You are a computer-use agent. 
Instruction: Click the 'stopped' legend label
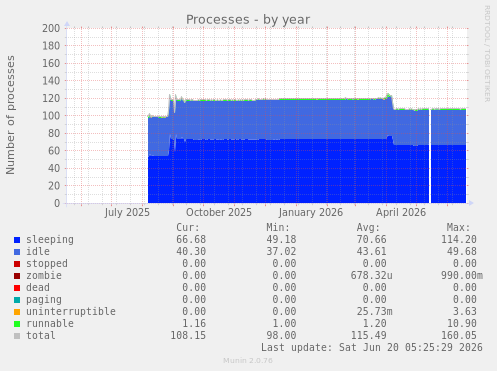[x=47, y=263]
